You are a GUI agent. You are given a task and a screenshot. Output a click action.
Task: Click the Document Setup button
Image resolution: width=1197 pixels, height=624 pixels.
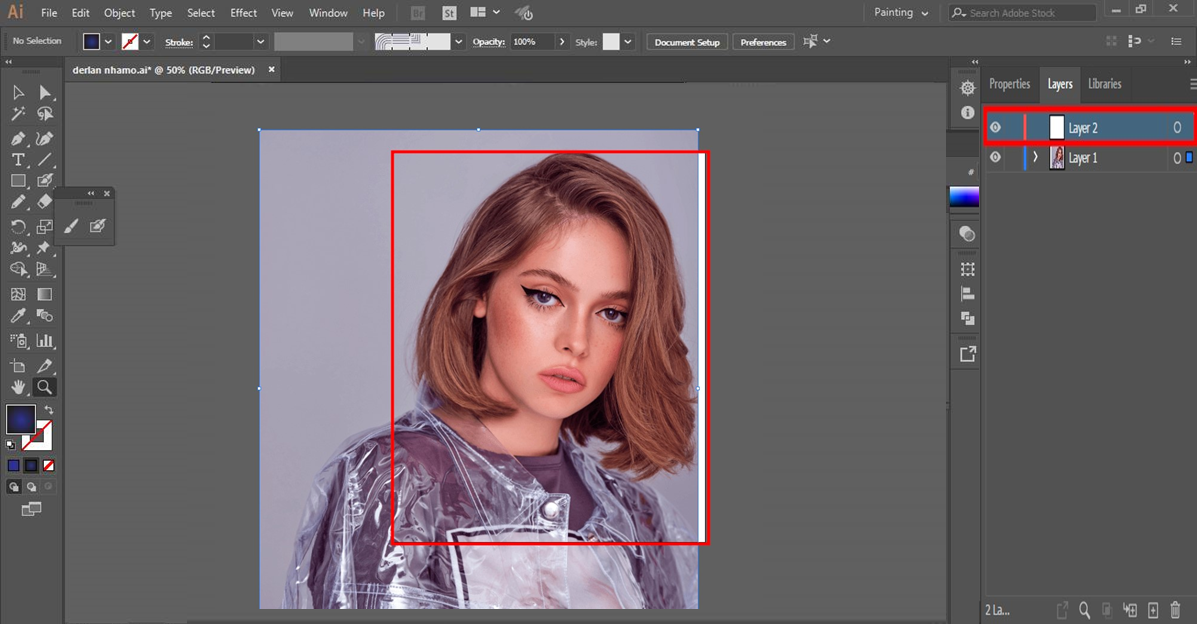687,42
